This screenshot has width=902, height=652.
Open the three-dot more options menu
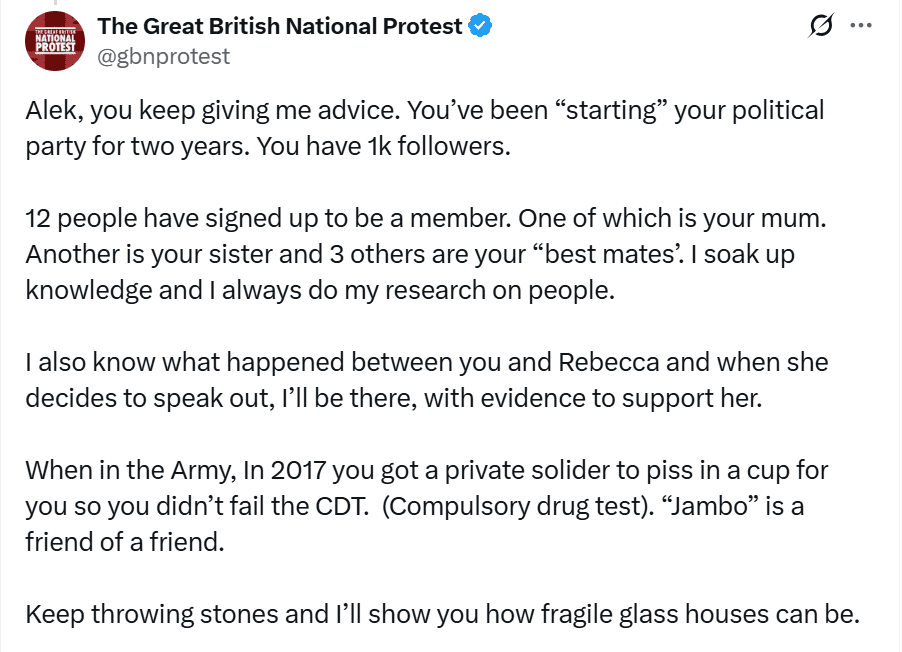click(x=860, y=27)
